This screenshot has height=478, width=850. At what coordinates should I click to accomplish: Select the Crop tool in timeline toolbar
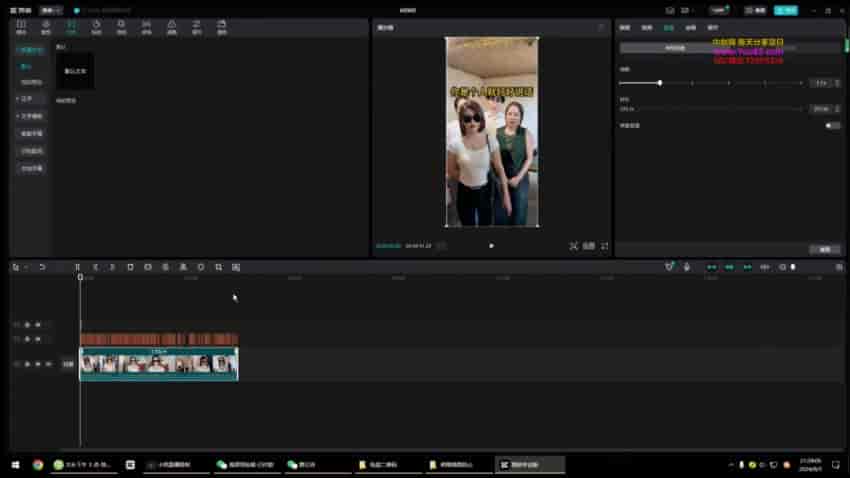pyautogui.click(x=218, y=267)
